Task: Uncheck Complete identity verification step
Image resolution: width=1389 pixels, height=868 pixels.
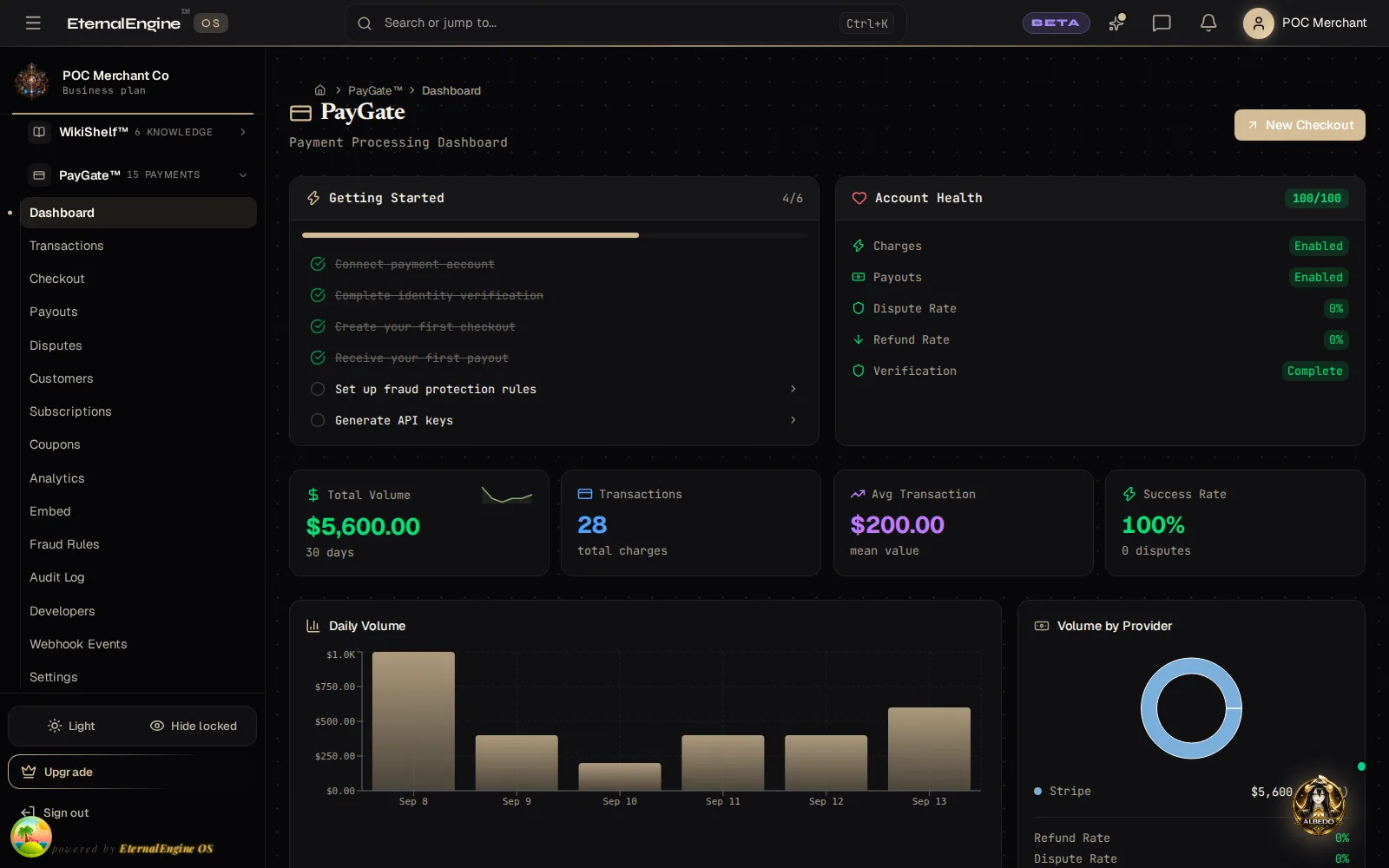Action: click(318, 295)
